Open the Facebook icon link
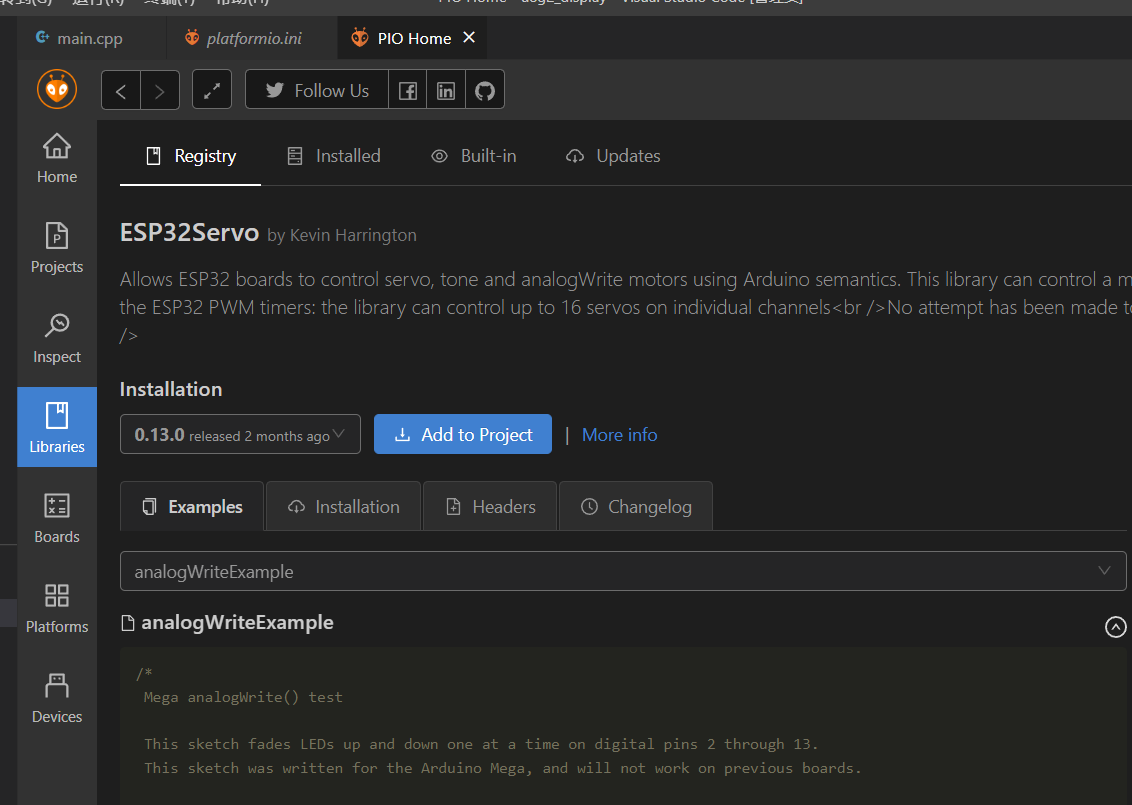The height and width of the screenshot is (805, 1132). 408,90
